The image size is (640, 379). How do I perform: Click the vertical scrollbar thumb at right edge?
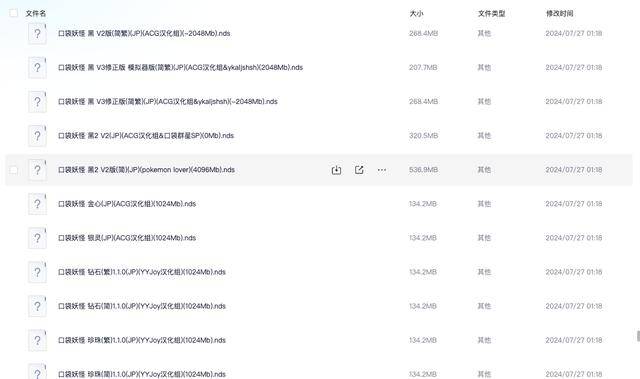pyautogui.click(x=638, y=336)
